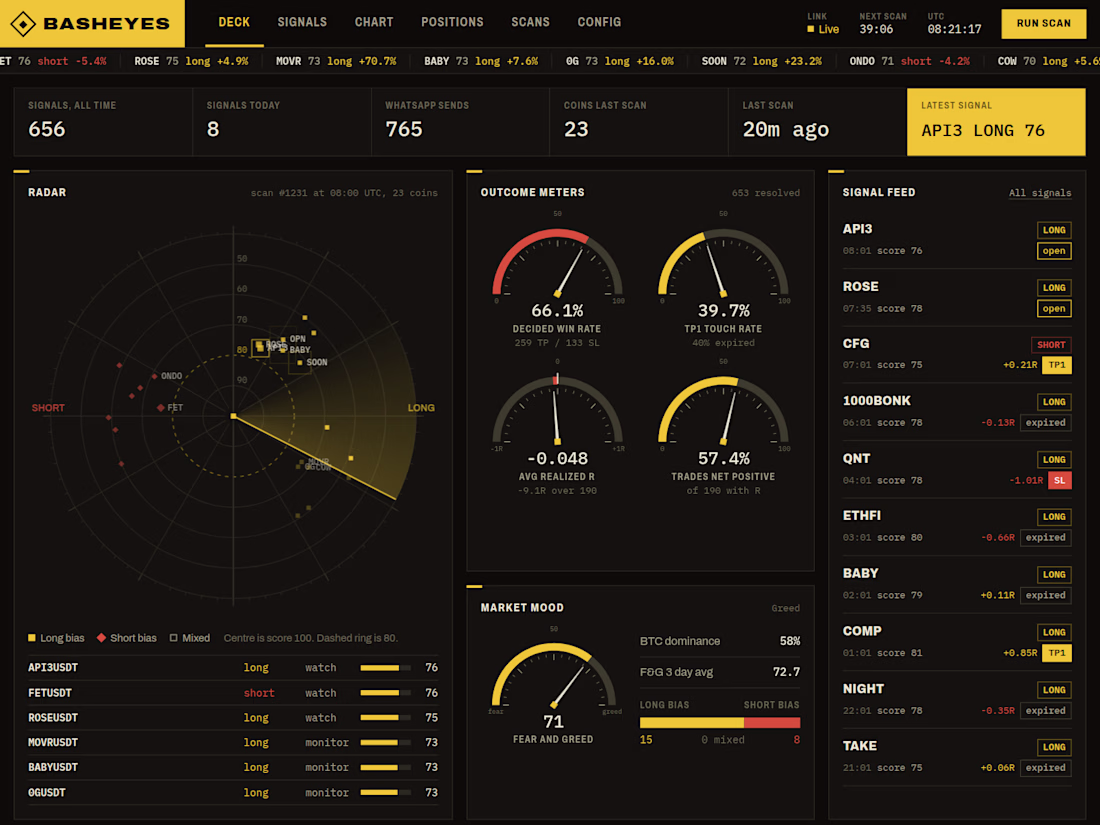Viewport: 1100px width, 825px height.
Task: Open the Deck tab
Action: point(234,22)
